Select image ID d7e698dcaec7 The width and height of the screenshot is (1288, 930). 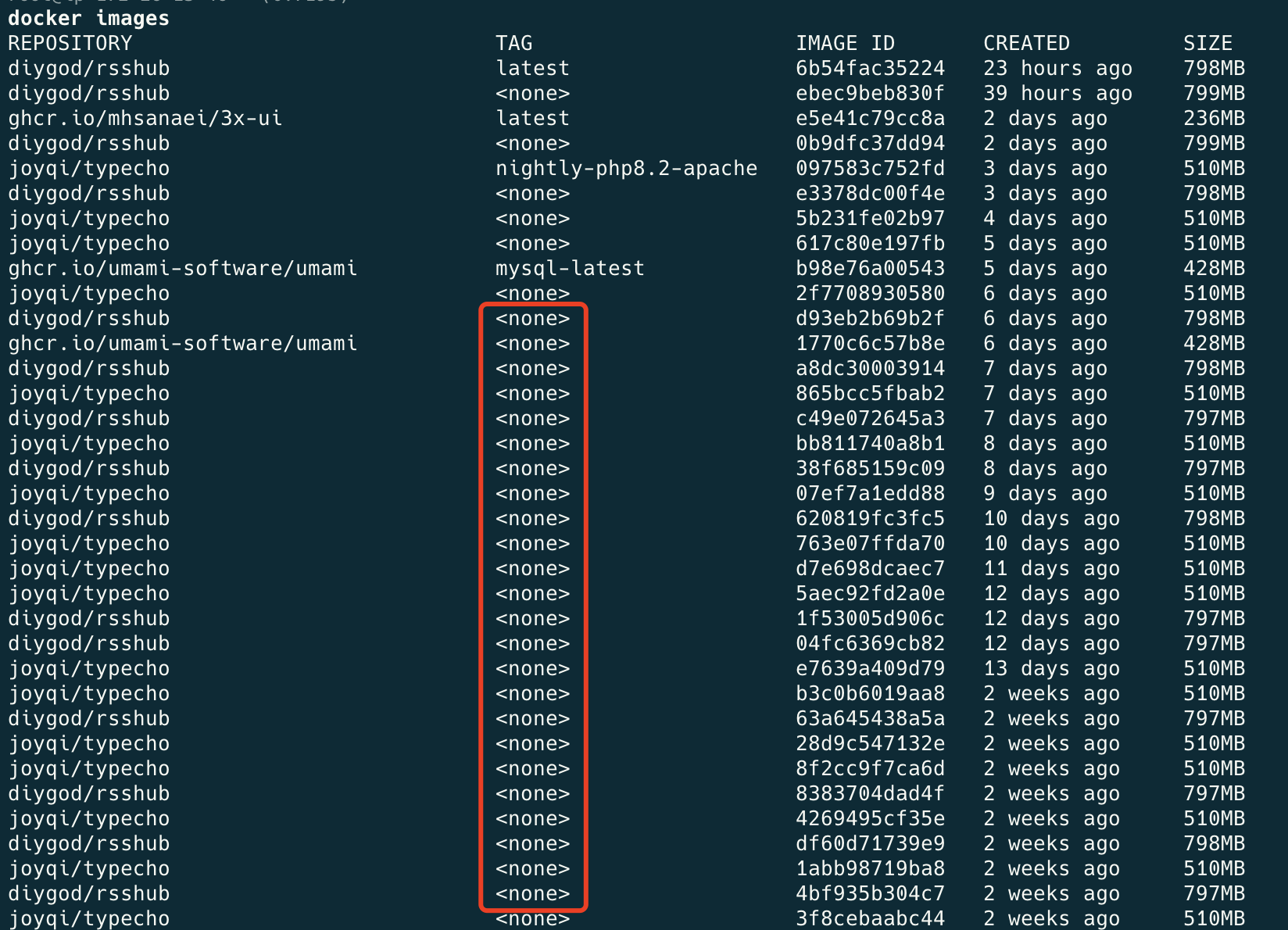(870, 568)
